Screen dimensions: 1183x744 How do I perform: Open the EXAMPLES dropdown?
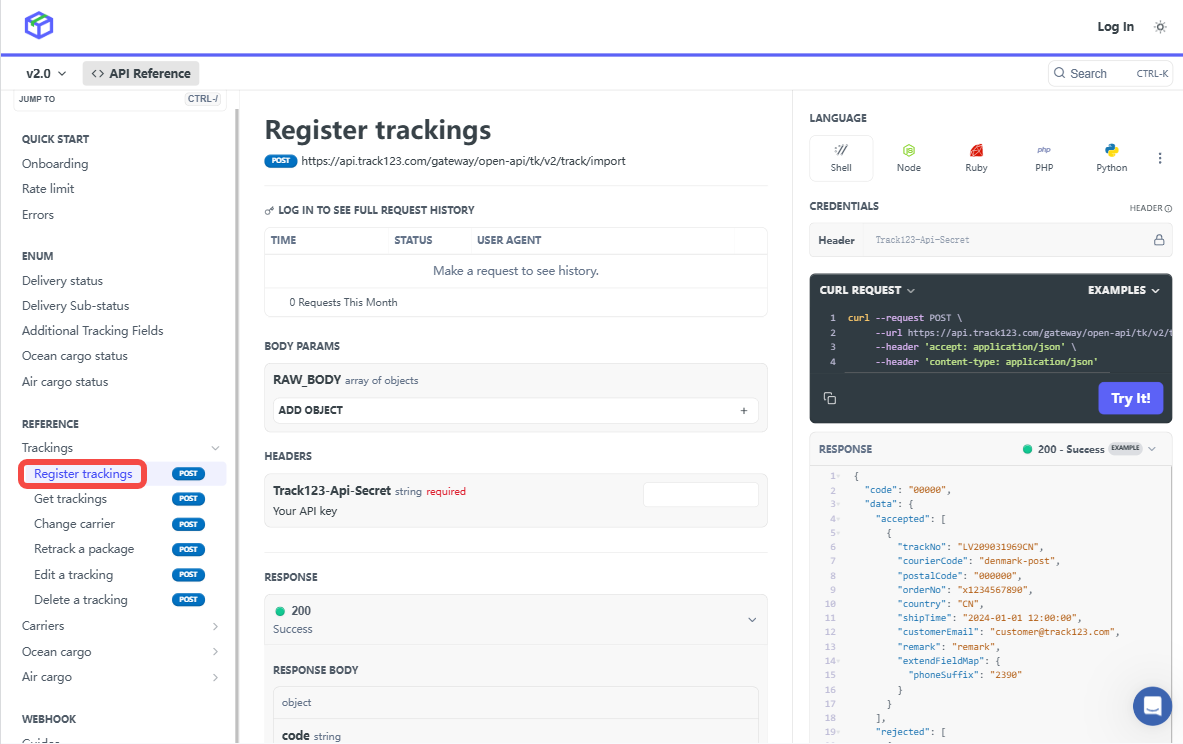click(1123, 291)
